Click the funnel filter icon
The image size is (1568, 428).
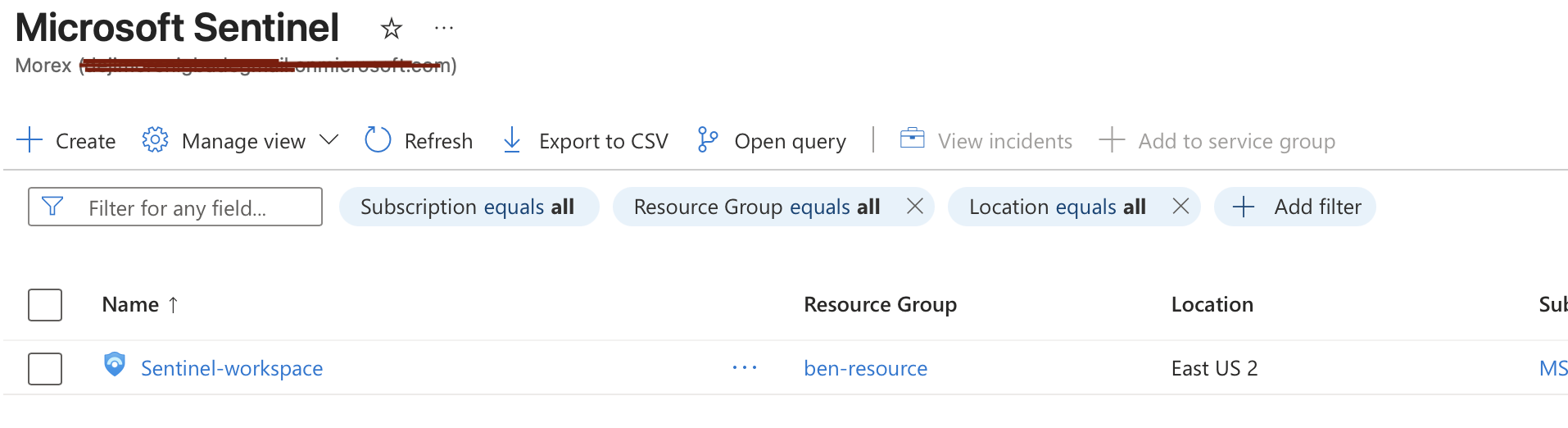[52, 207]
